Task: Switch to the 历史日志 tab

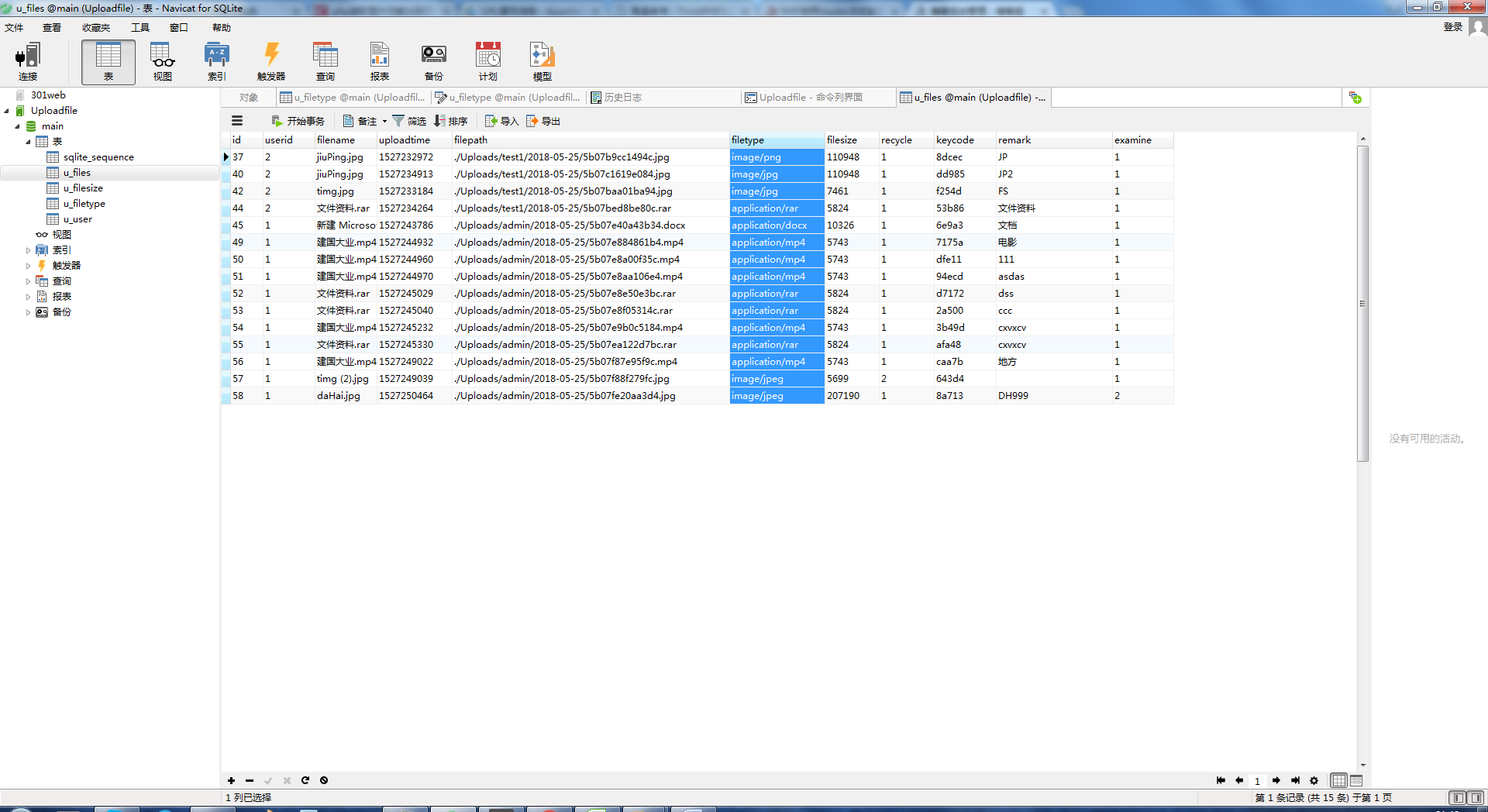Action: tap(663, 98)
